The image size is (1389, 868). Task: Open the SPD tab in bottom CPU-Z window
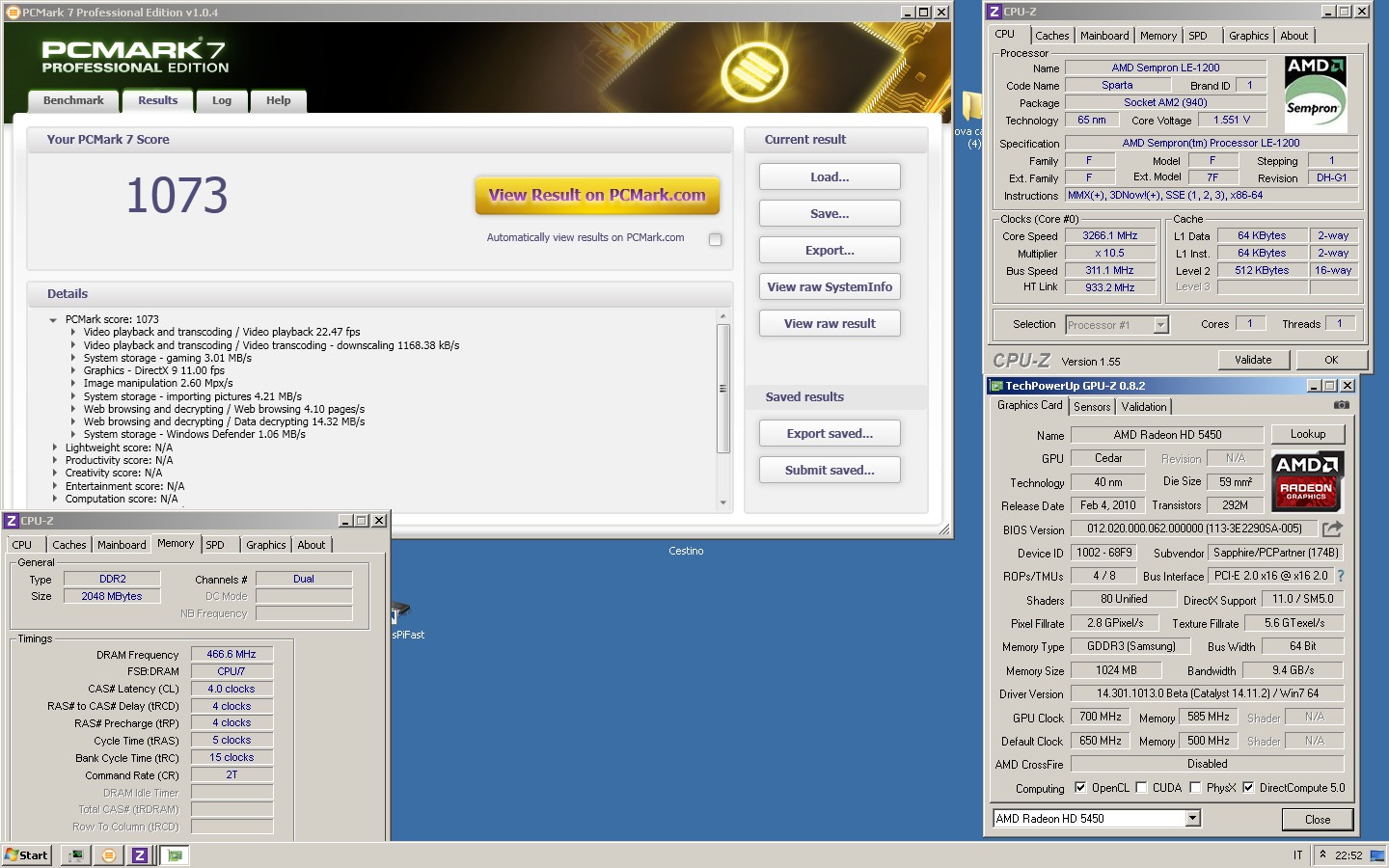215,545
